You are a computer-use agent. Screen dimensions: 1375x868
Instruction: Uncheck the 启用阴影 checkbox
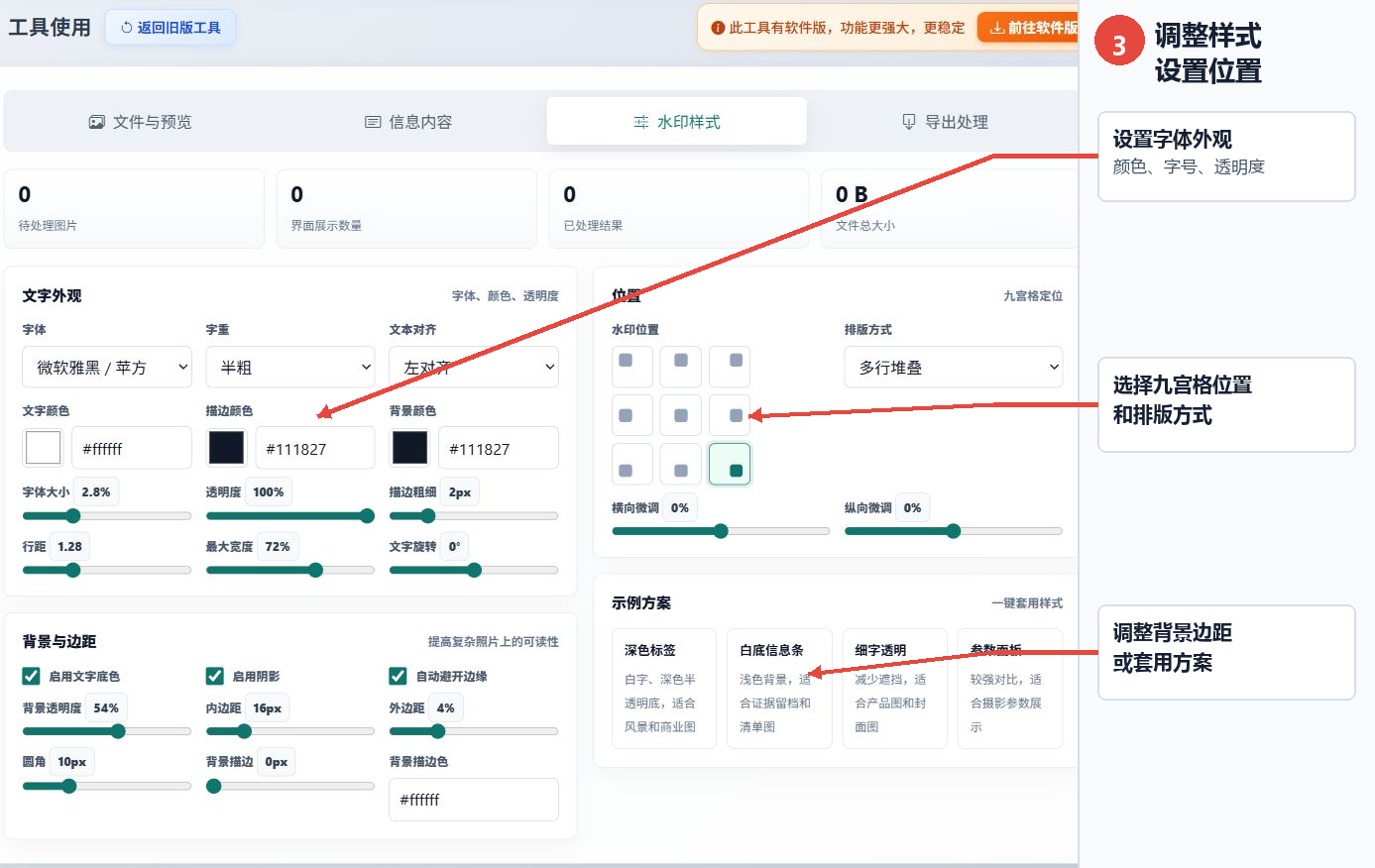[x=214, y=676]
